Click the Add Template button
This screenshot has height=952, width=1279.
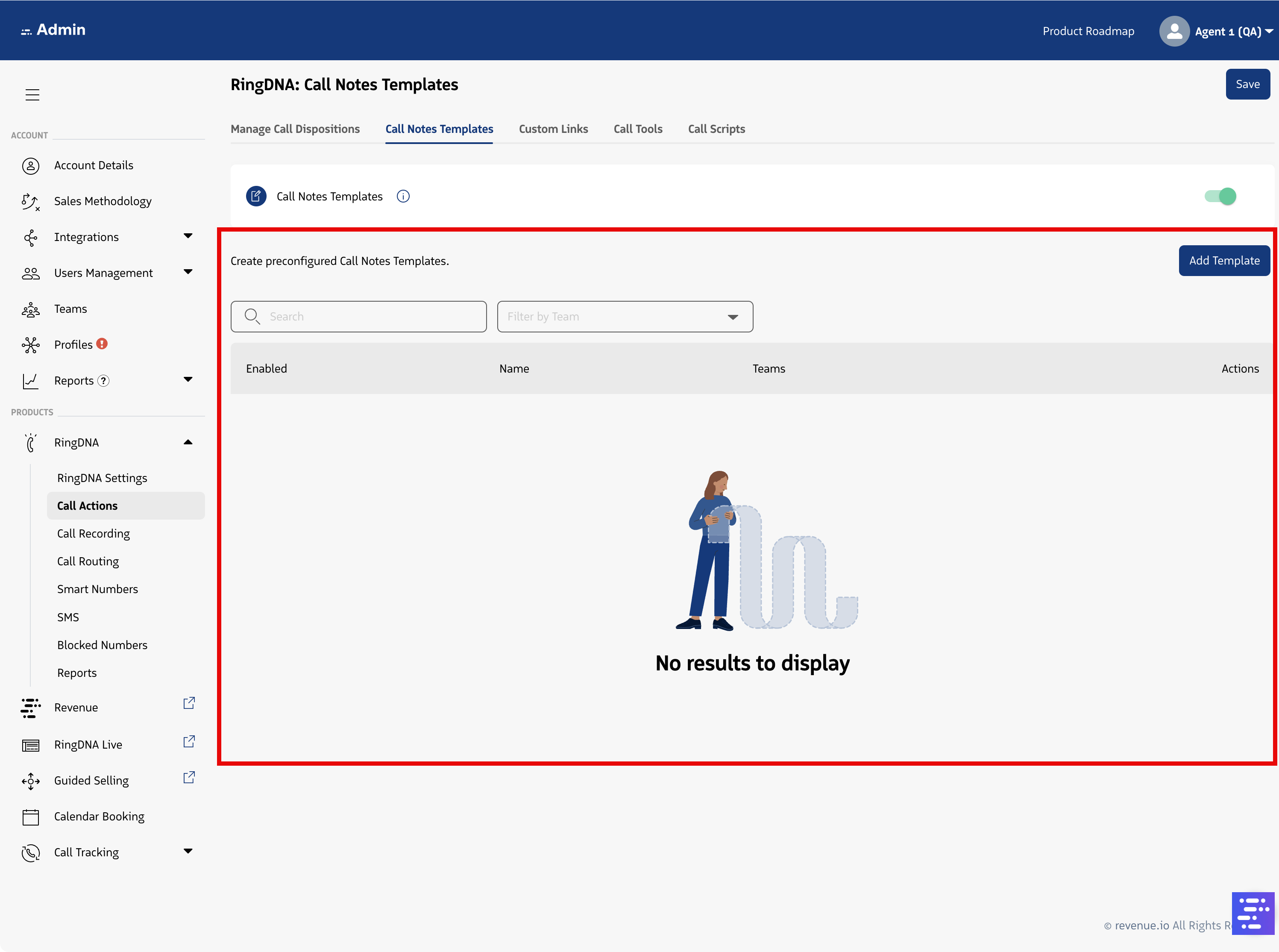1224,261
